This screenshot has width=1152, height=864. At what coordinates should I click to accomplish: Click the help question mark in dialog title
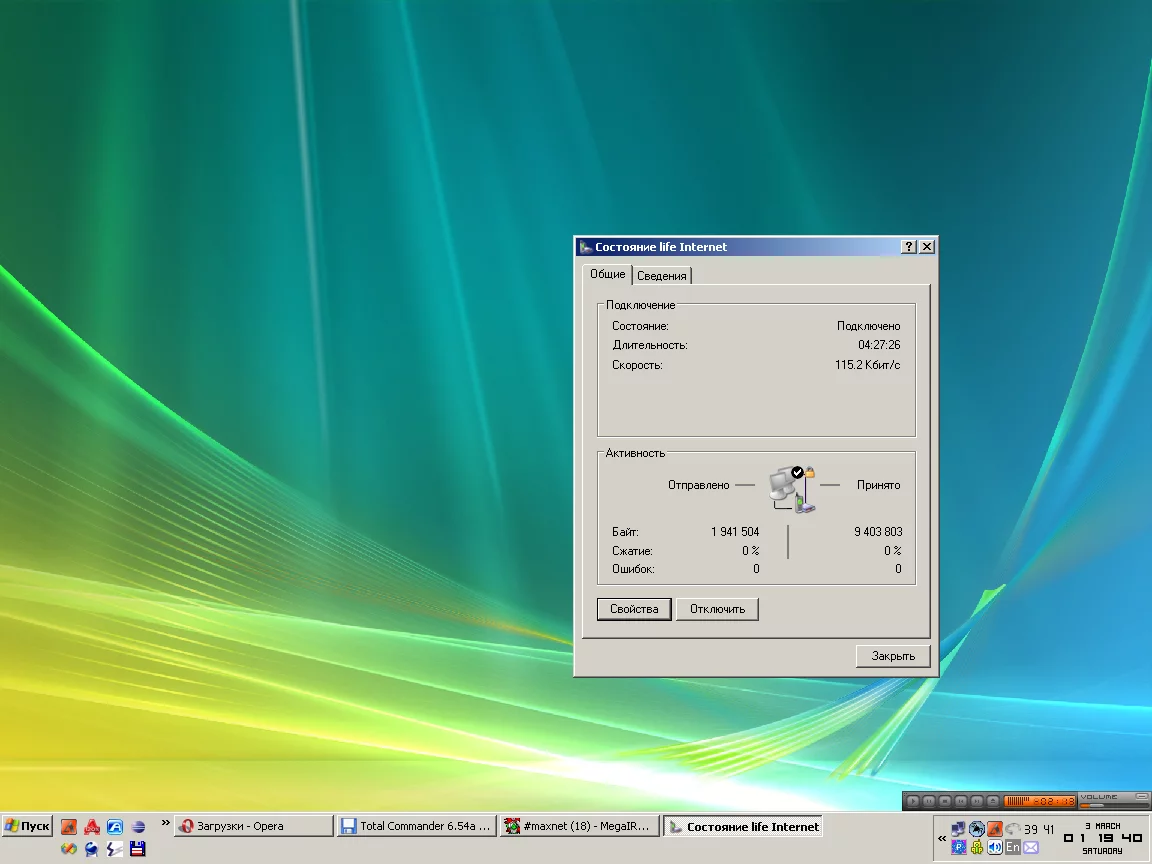click(x=908, y=247)
